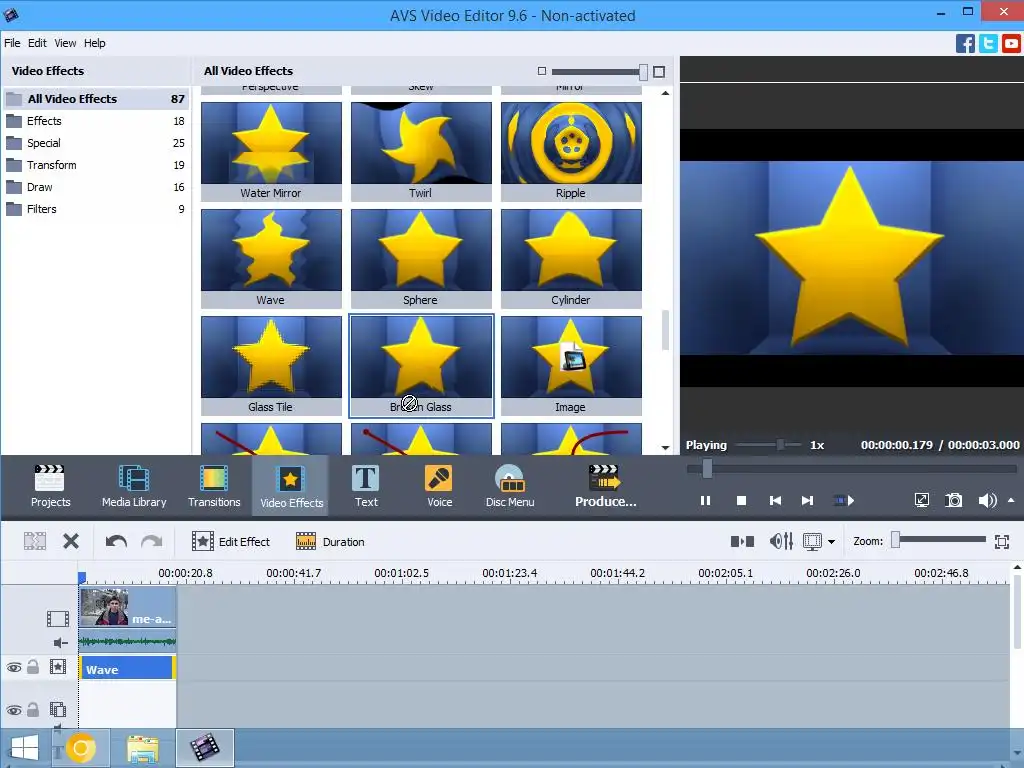Screen dimensions: 1024x768
Task: Mute the preview volume speaker
Action: (x=987, y=500)
